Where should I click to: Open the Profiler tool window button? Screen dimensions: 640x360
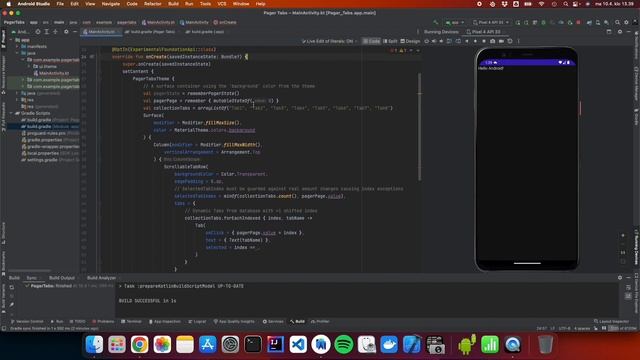(x=320, y=322)
